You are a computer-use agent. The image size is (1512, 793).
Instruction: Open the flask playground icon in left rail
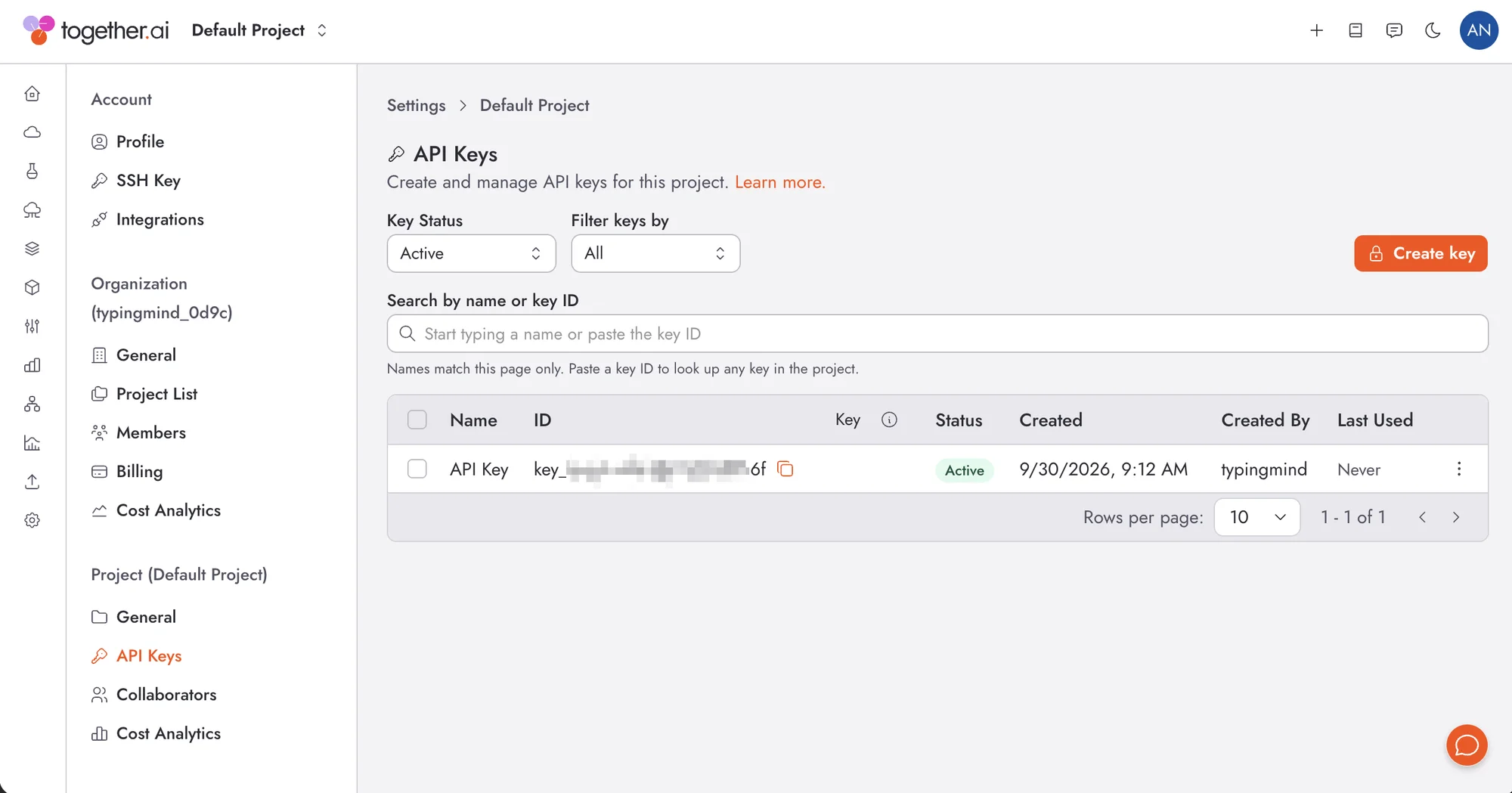point(32,171)
